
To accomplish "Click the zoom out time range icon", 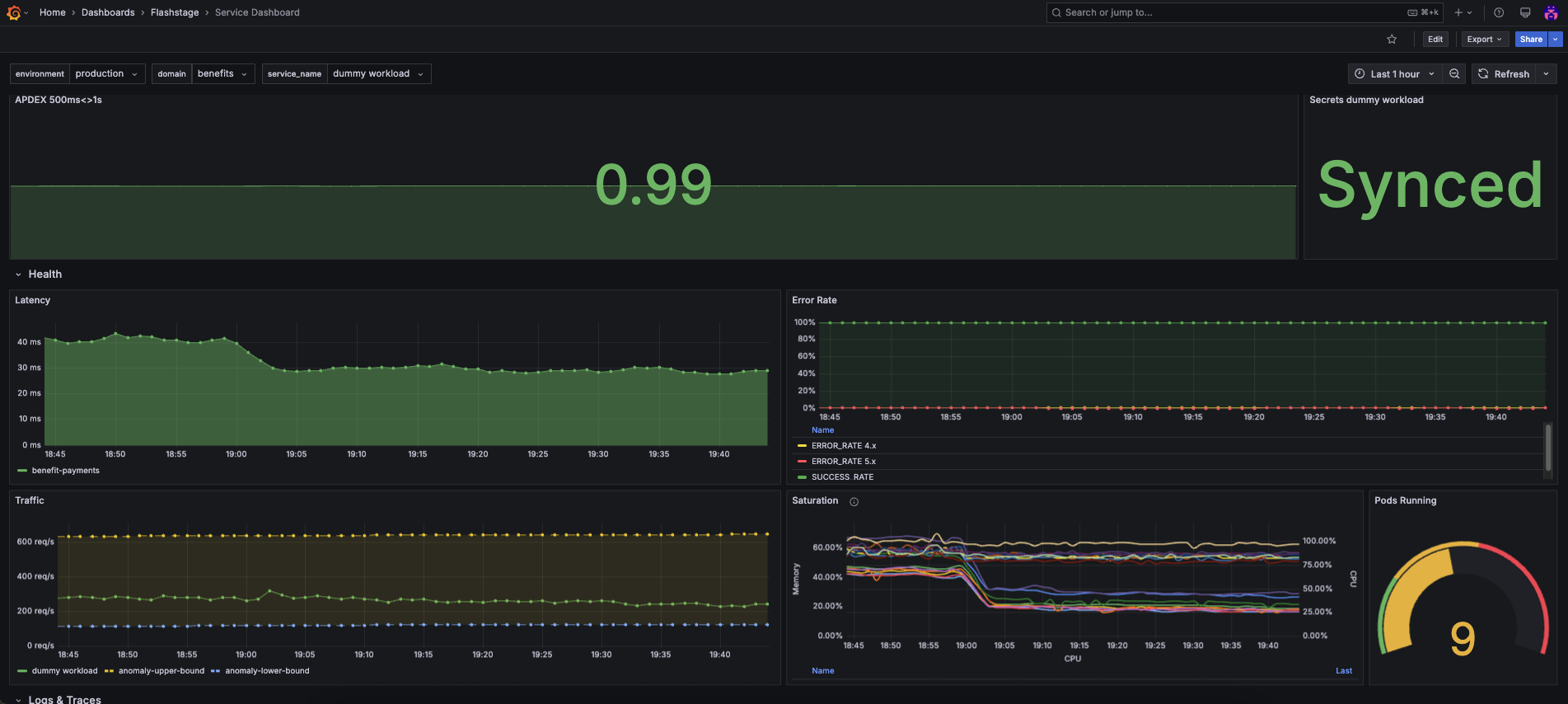I will point(1454,74).
